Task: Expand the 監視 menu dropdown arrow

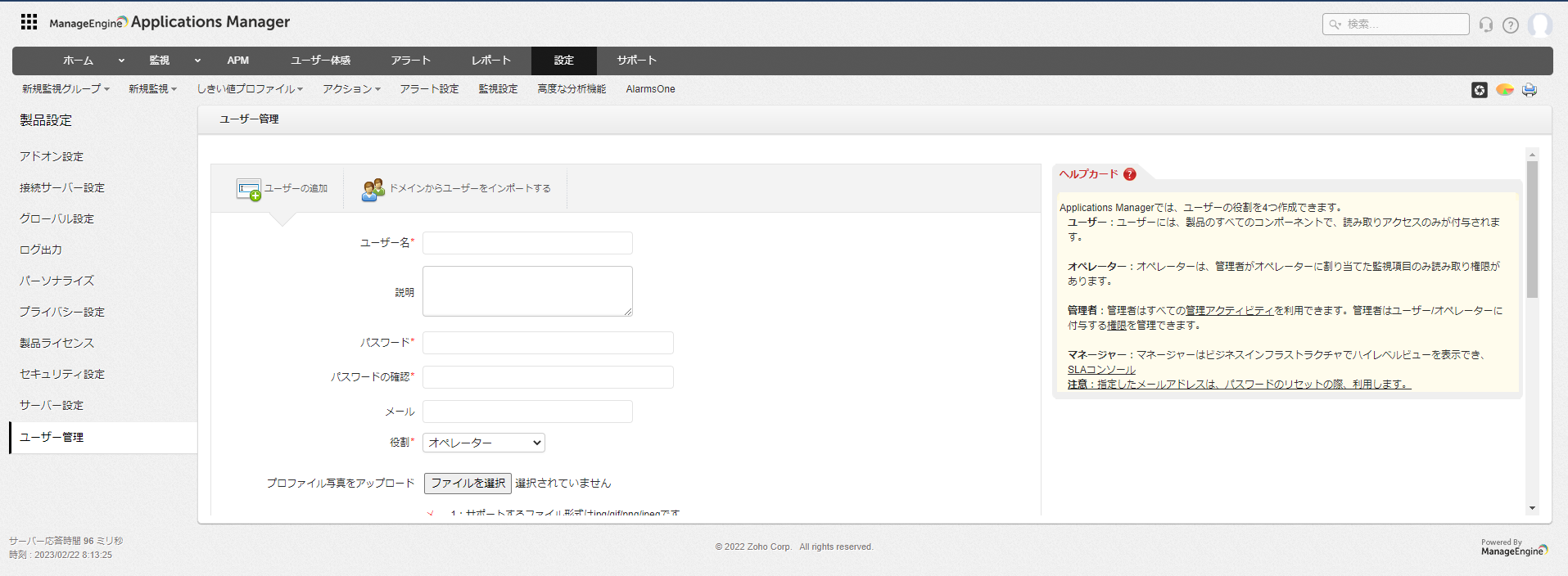Action: (197, 61)
